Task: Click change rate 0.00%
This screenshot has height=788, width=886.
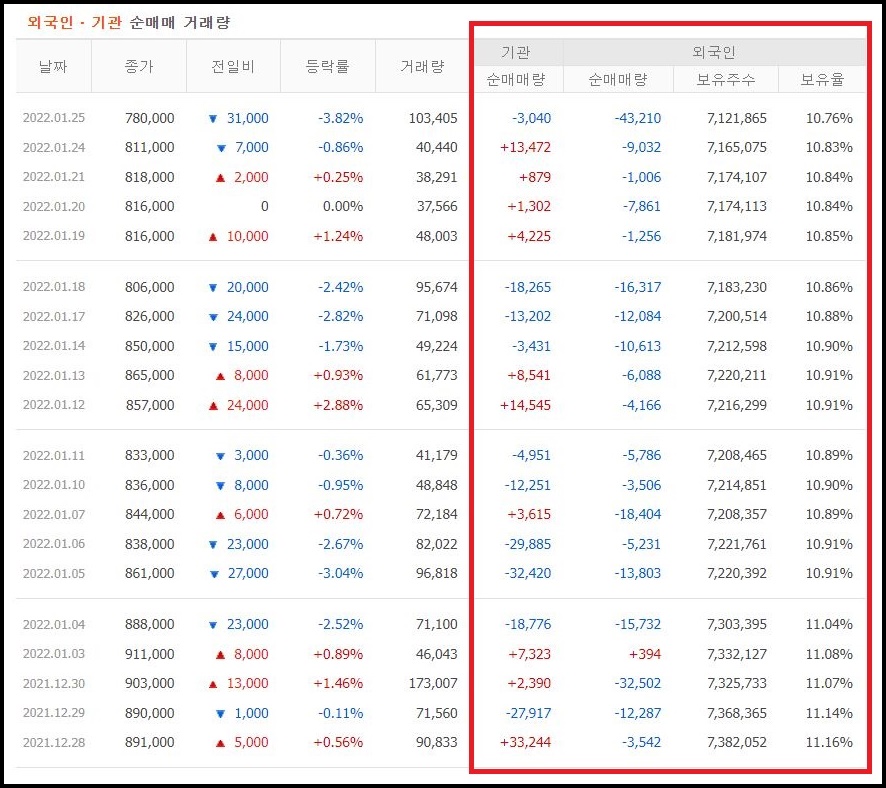Action: click(x=343, y=206)
